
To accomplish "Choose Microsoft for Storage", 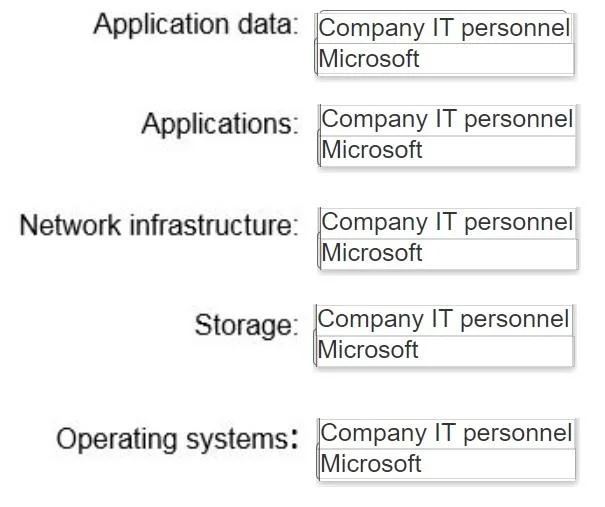I will click(x=444, y=350).
